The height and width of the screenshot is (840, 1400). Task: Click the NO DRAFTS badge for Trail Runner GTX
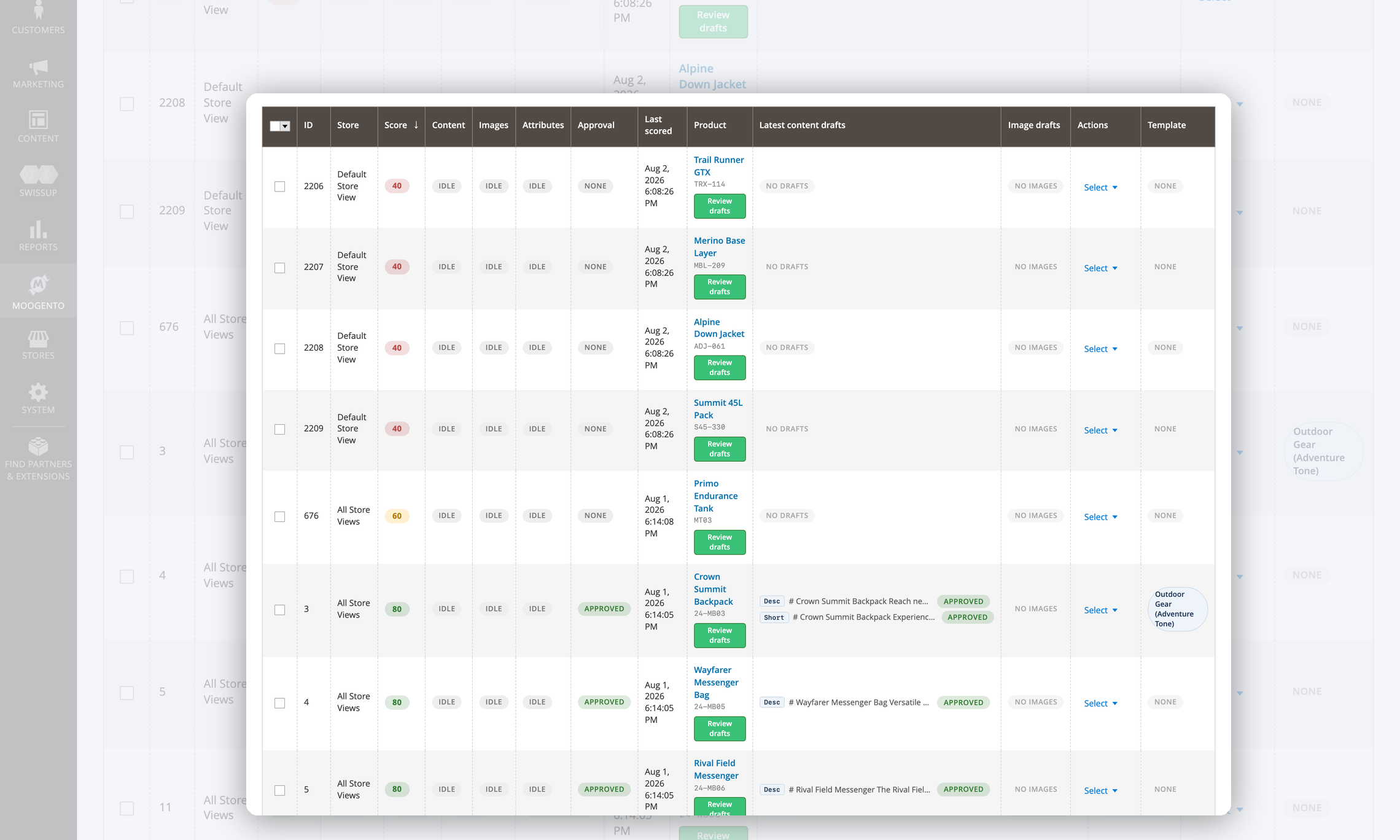pyautogui.click(x=787, y=186)
